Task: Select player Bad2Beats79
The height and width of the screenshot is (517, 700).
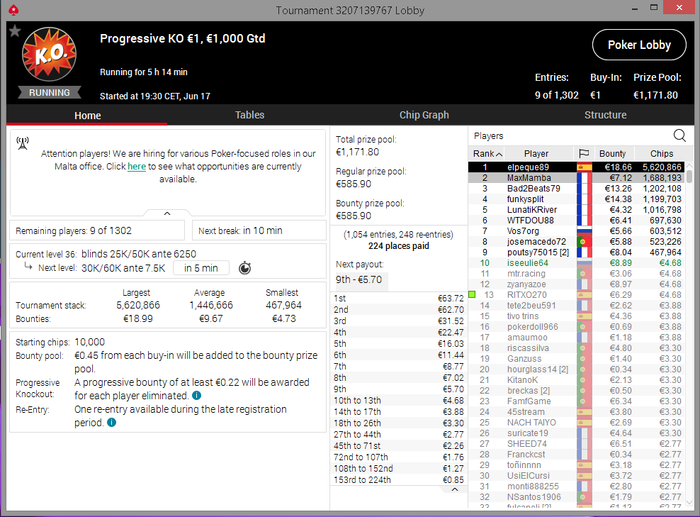Action: [576, 188]
